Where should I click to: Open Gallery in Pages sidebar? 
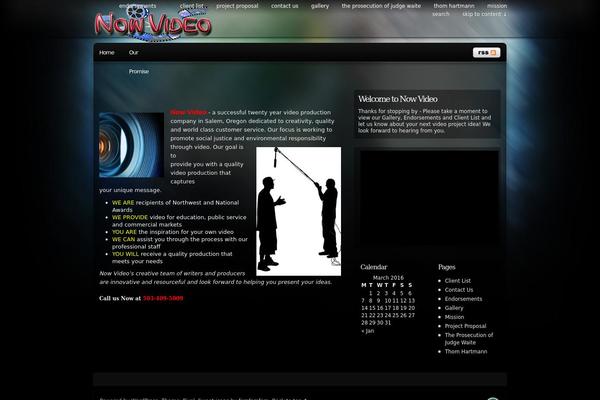(x=454, y=308)
